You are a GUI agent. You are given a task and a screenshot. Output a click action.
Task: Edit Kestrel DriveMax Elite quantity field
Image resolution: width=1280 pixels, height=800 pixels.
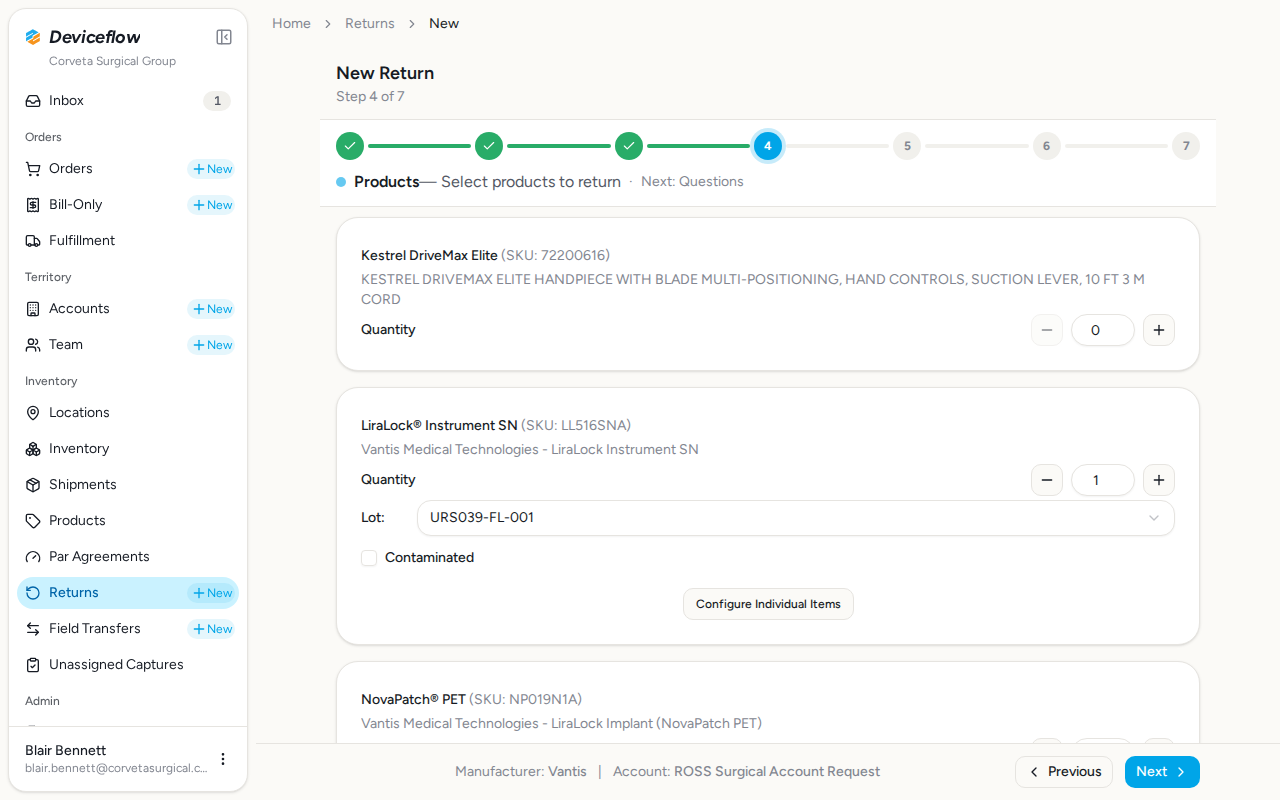(x=1103, y=330)
